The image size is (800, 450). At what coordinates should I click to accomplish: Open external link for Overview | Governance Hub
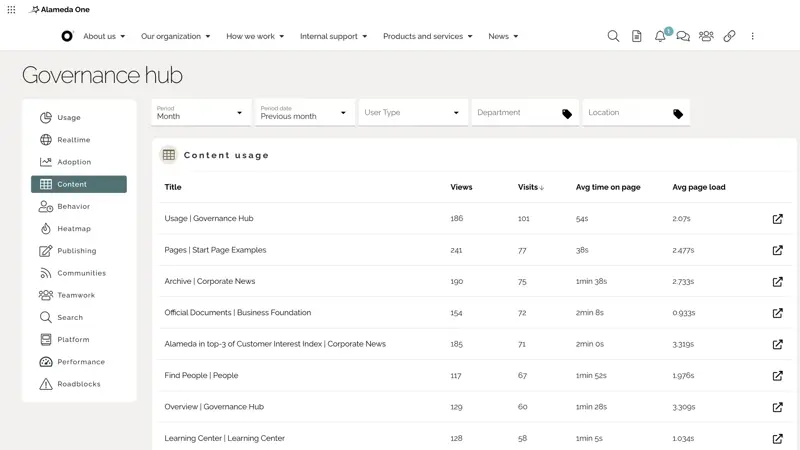[778, 407]
